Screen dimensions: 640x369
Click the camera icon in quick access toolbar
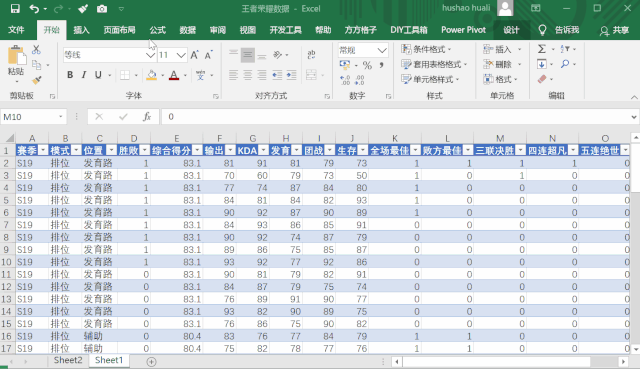tap(102, 9)
